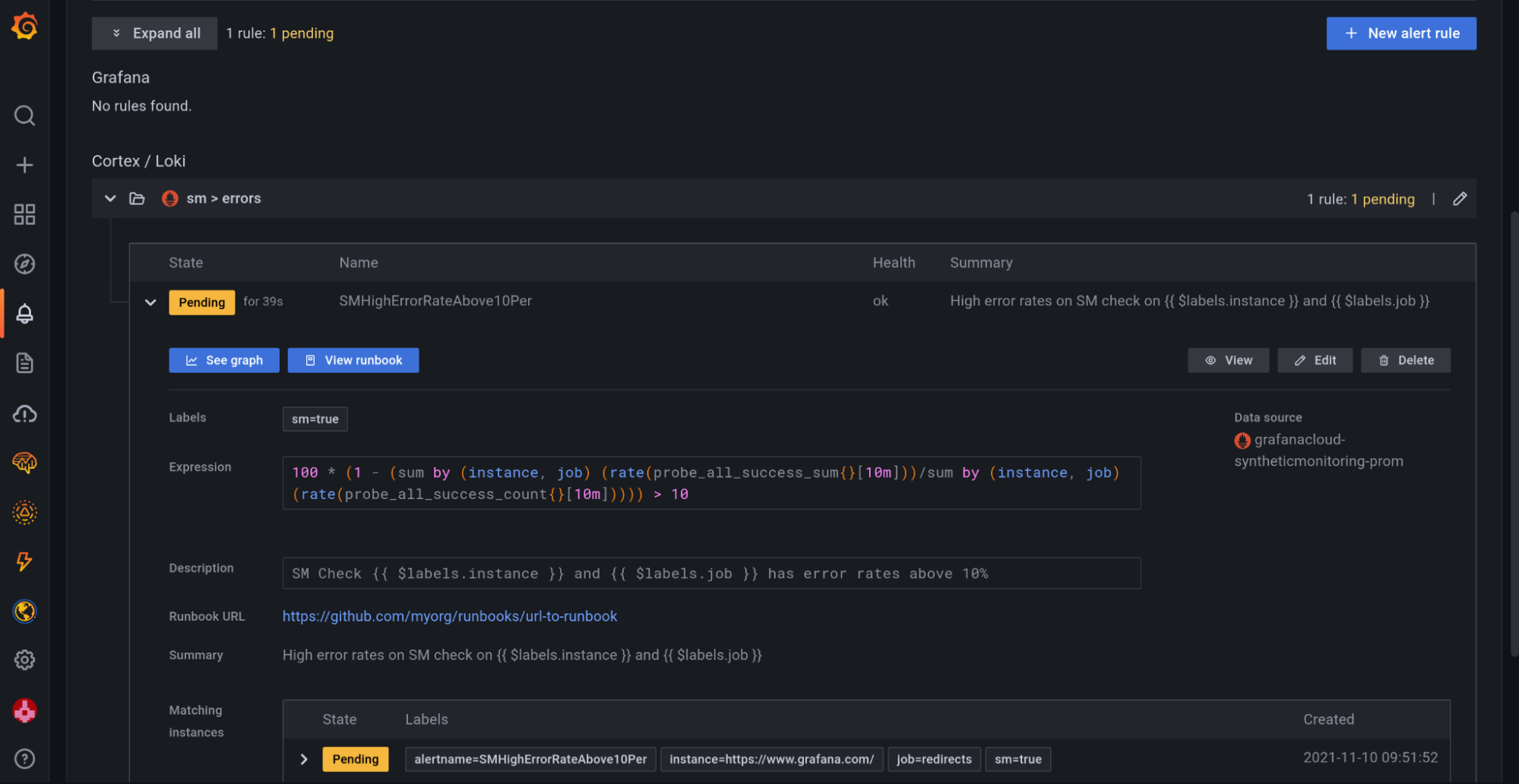Image resolution: width=1519 pixels, height=784 pixels.
Task: Open the Alerting bell icon
Action: pos(24,314)
